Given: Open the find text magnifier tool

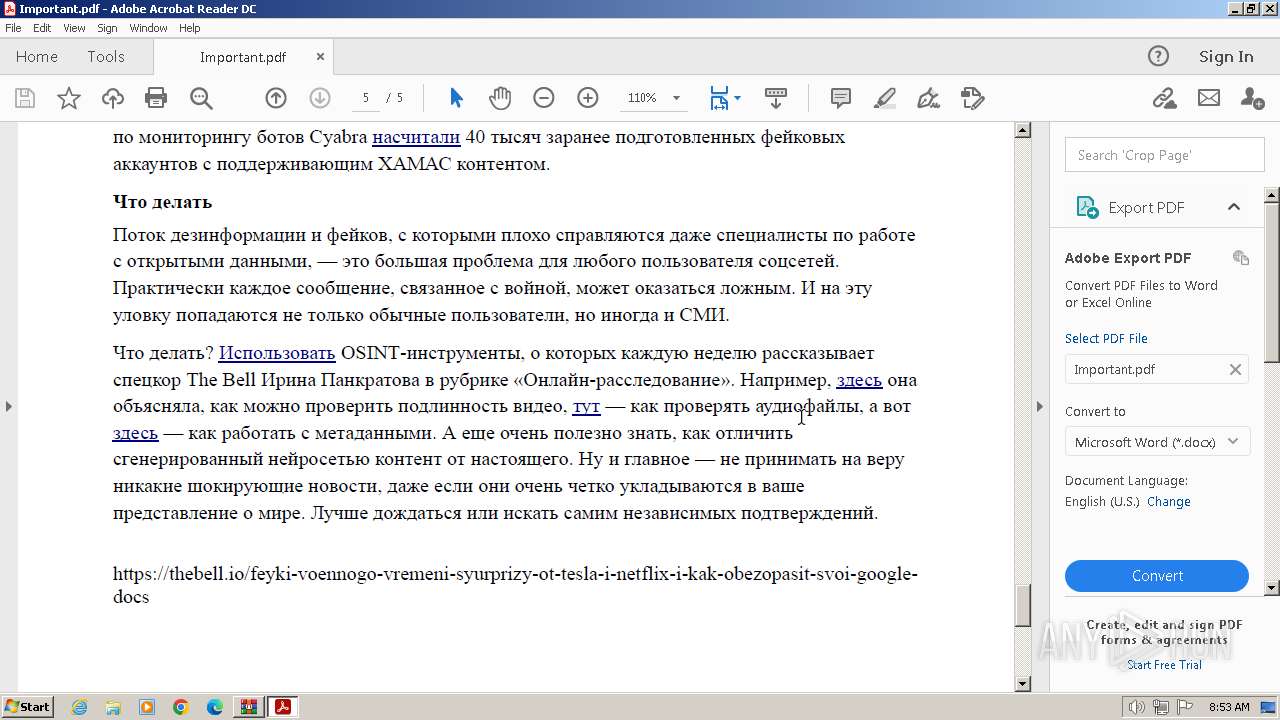Looking at the screenshot, I should 201,98.
